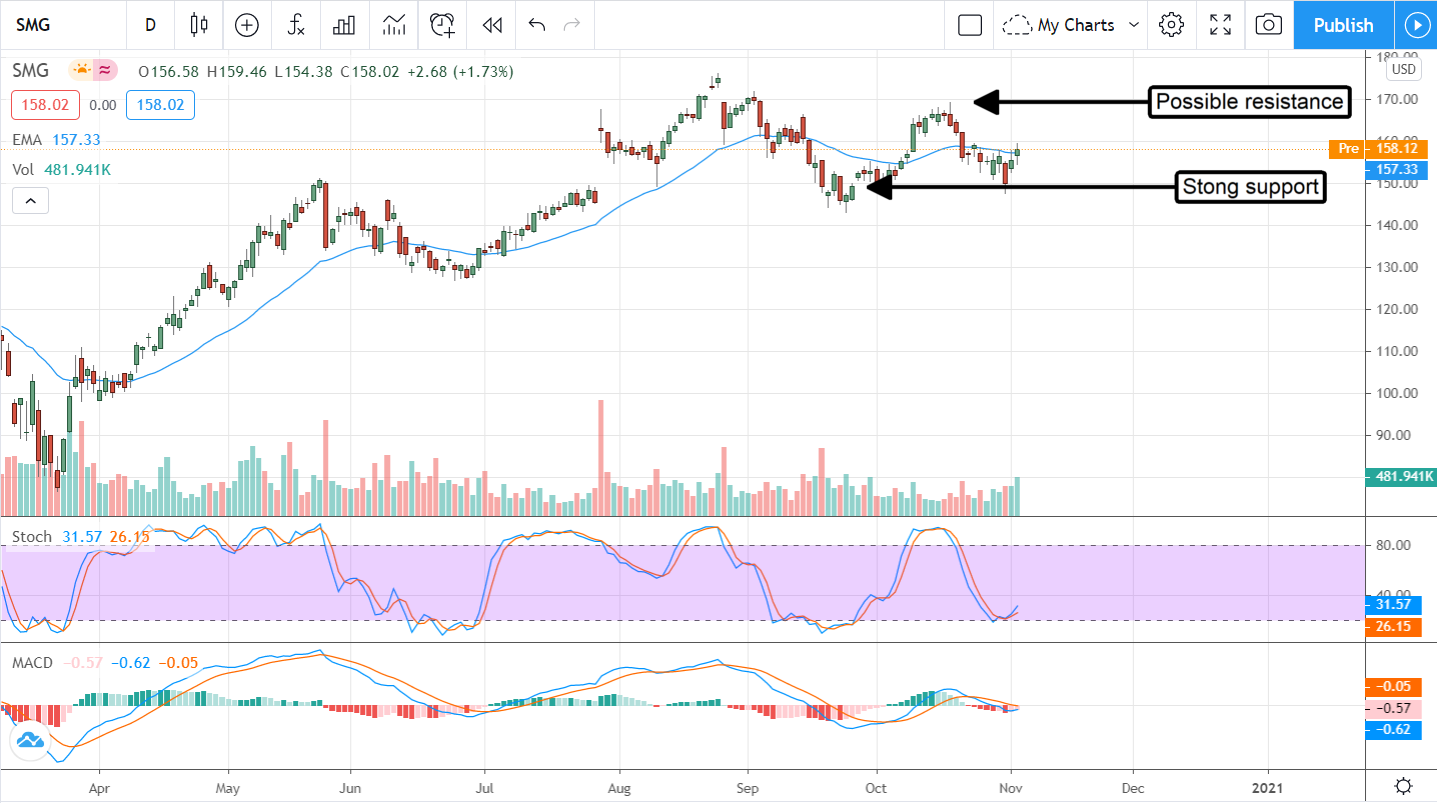Click the MACD indicator label
Viewport: 1437px width, 803px height.
pos(33,663)
